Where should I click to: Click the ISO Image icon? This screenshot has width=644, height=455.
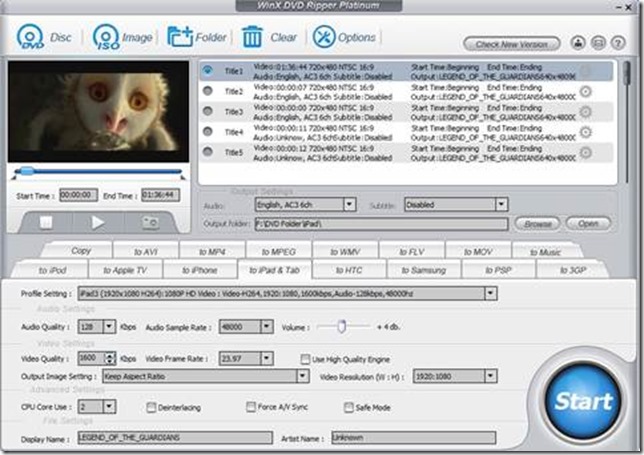tap(105, 37)
